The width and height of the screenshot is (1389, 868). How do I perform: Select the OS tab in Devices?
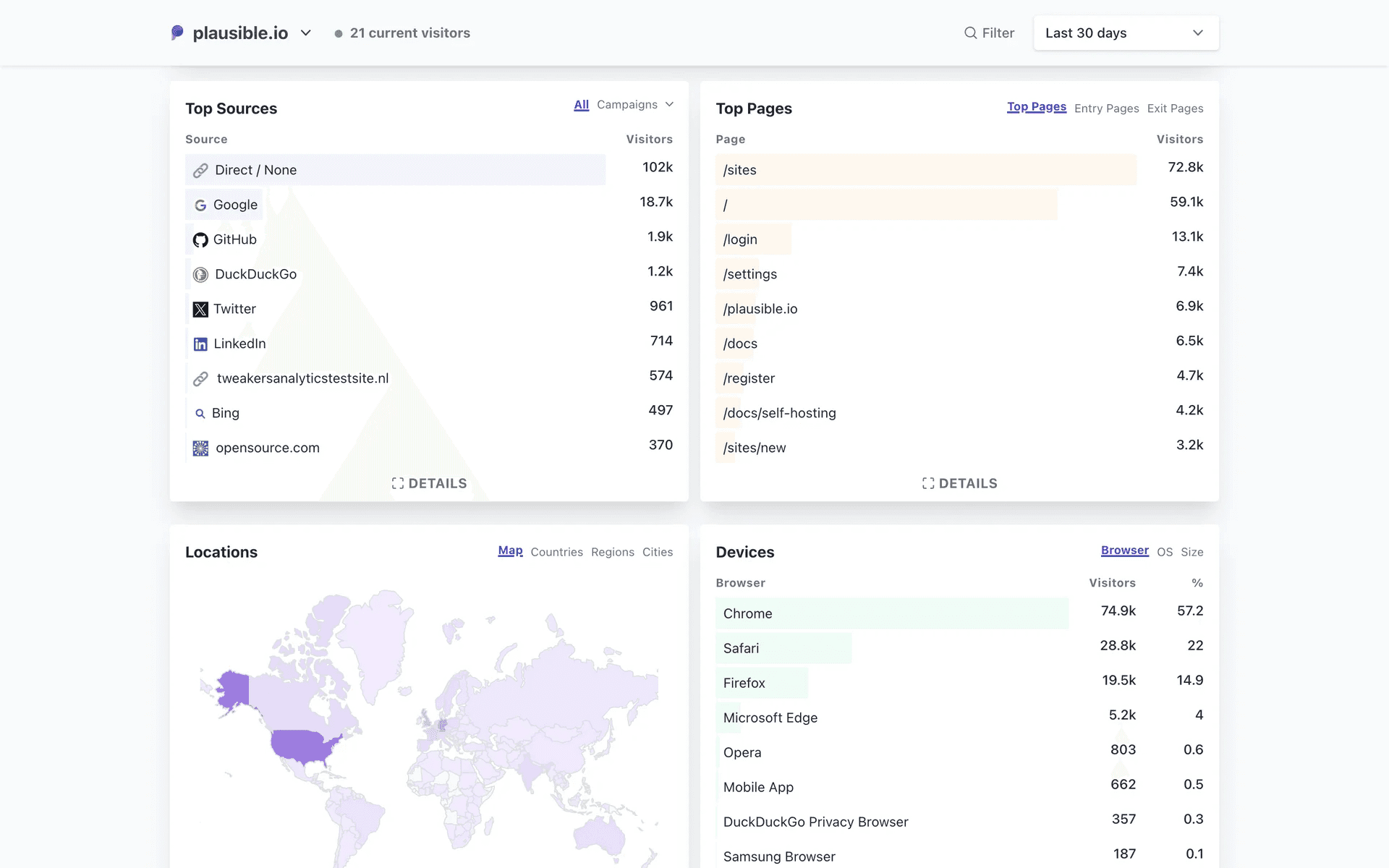tap(1164, 552)
